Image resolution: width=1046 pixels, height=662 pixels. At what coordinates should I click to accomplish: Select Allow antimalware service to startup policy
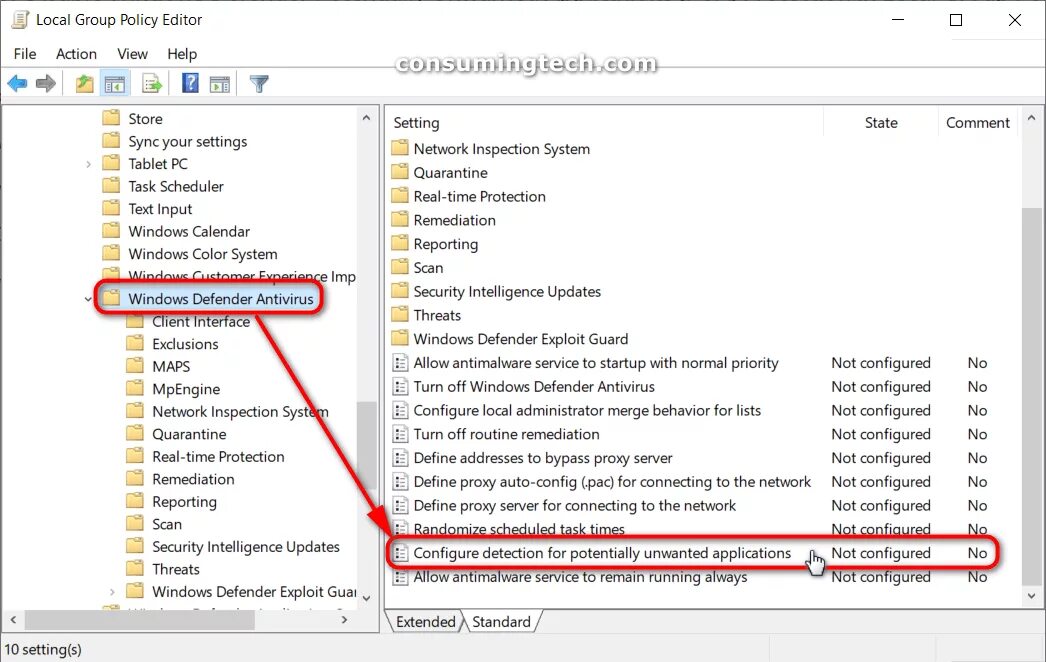[x=596, y=363]
